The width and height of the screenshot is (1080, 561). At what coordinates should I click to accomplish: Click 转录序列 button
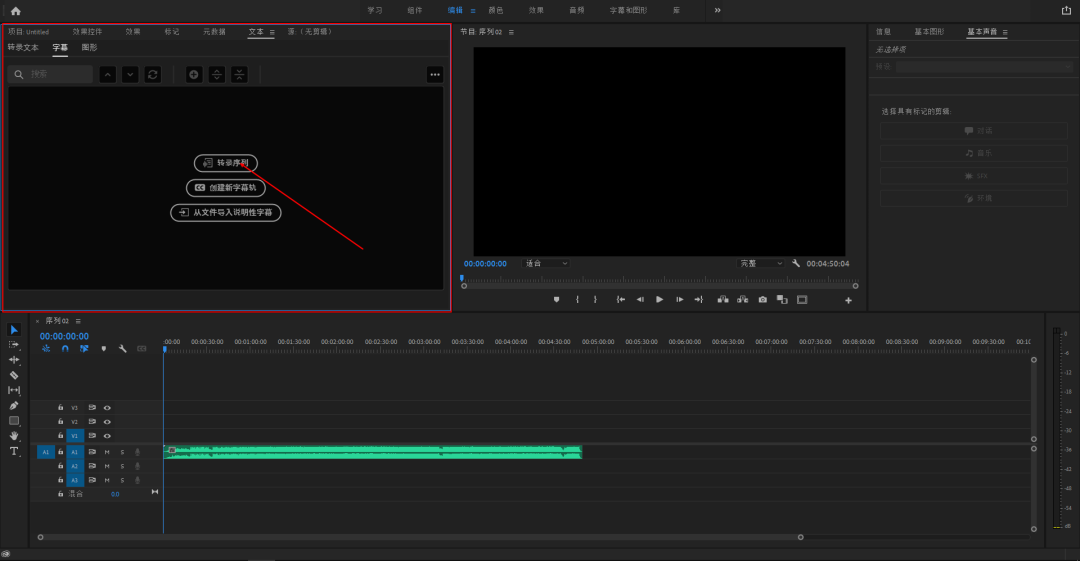coord(226,163)
